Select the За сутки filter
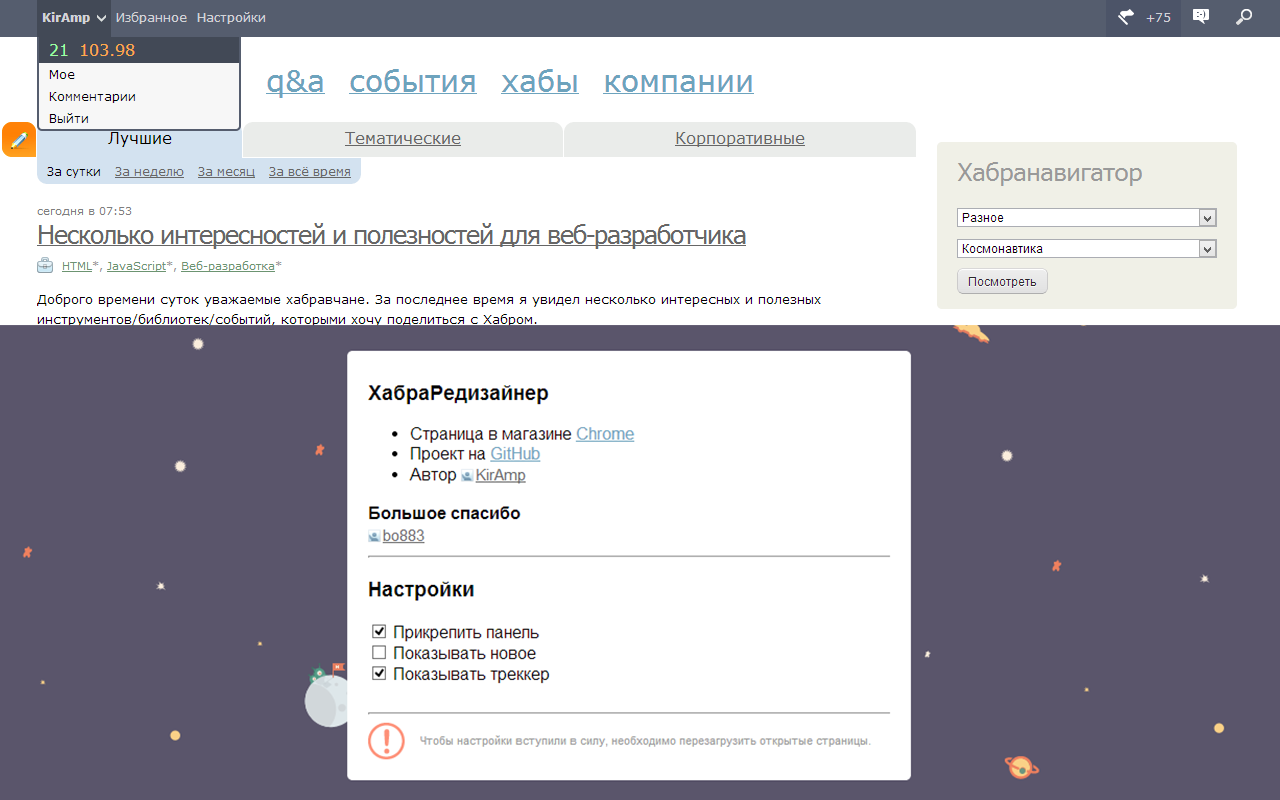The height and width of the screenshot is (800, 1280). coord(74,172)
